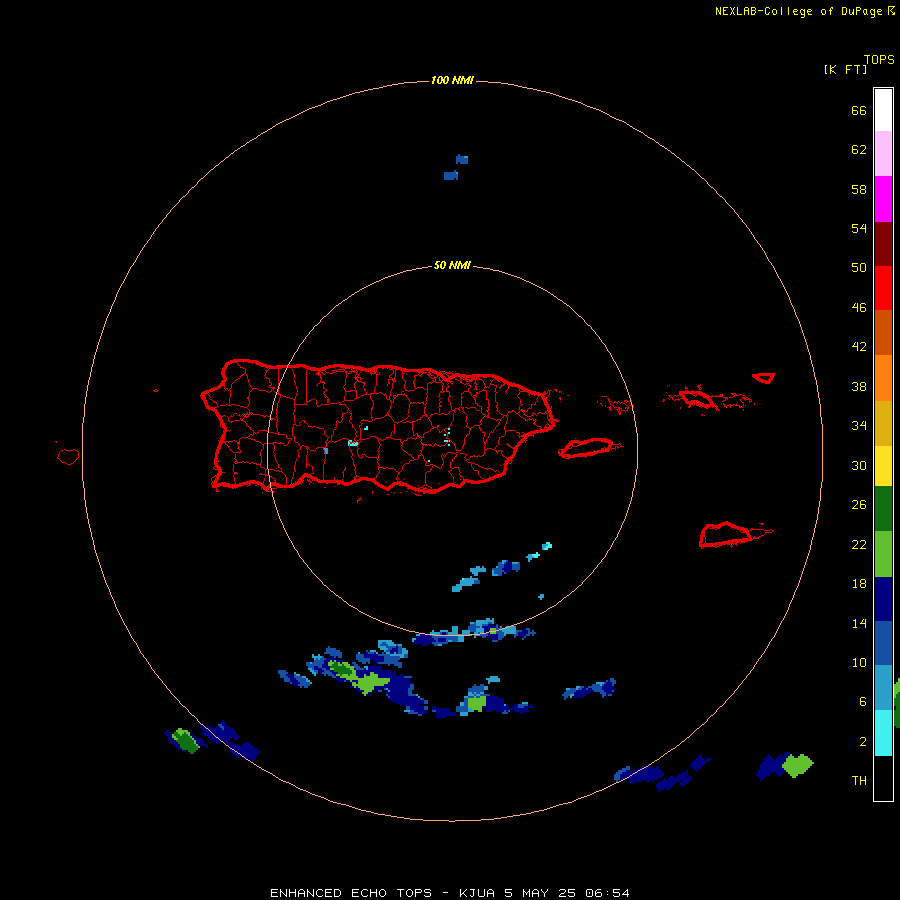Pick the cyan legend swatch
This screenshot has width=900, height=900.
pos(883,733)
